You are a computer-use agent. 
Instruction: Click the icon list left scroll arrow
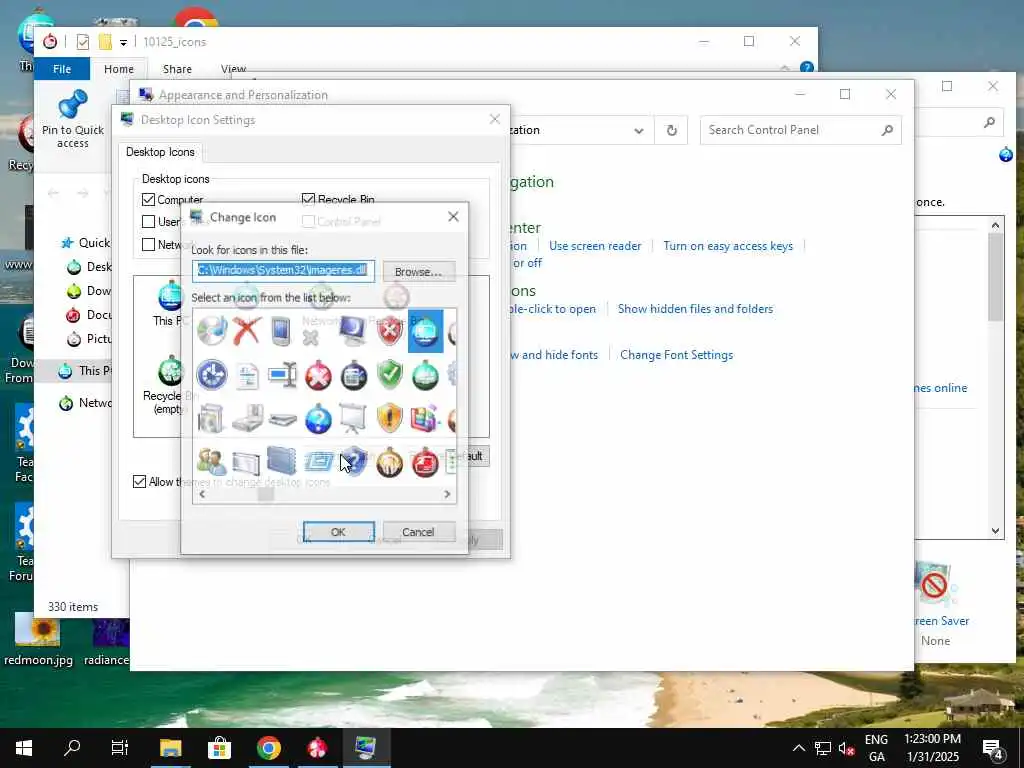tap(202, 494)
